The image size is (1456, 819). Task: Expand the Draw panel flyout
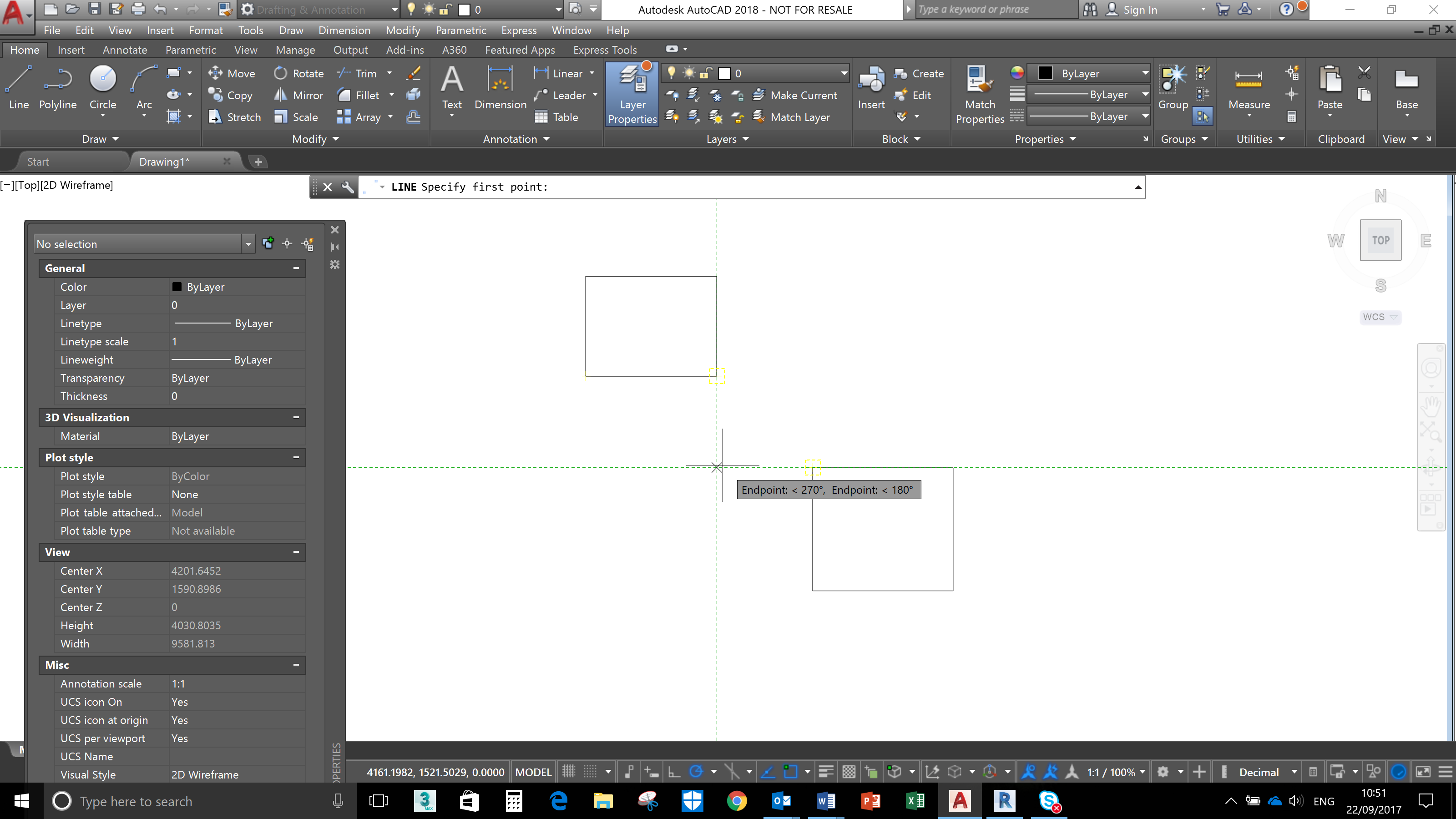click(101, 139)
